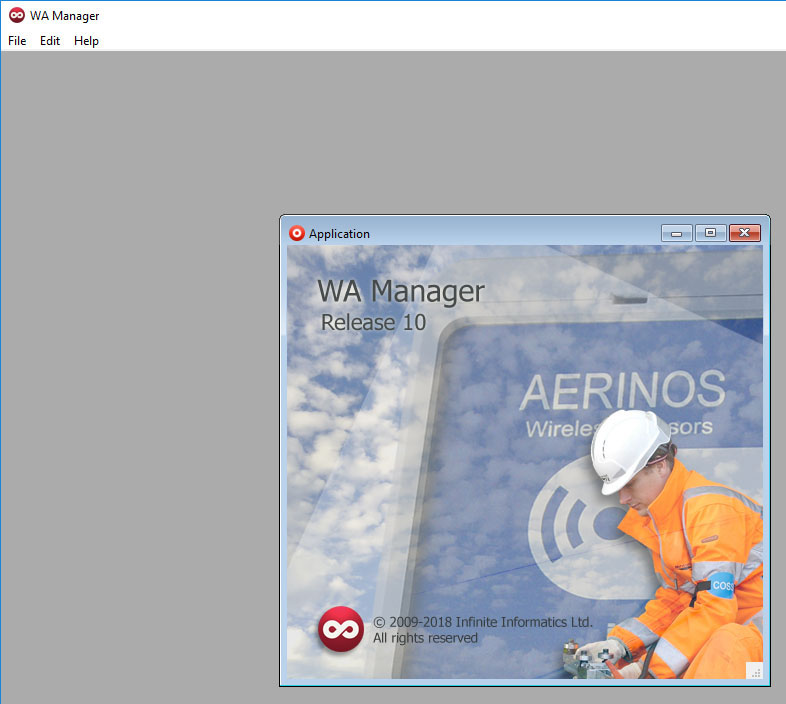The height and width of the screenshot is (704, 786).
Task: Open the File menu
Action: pos(17,41)
